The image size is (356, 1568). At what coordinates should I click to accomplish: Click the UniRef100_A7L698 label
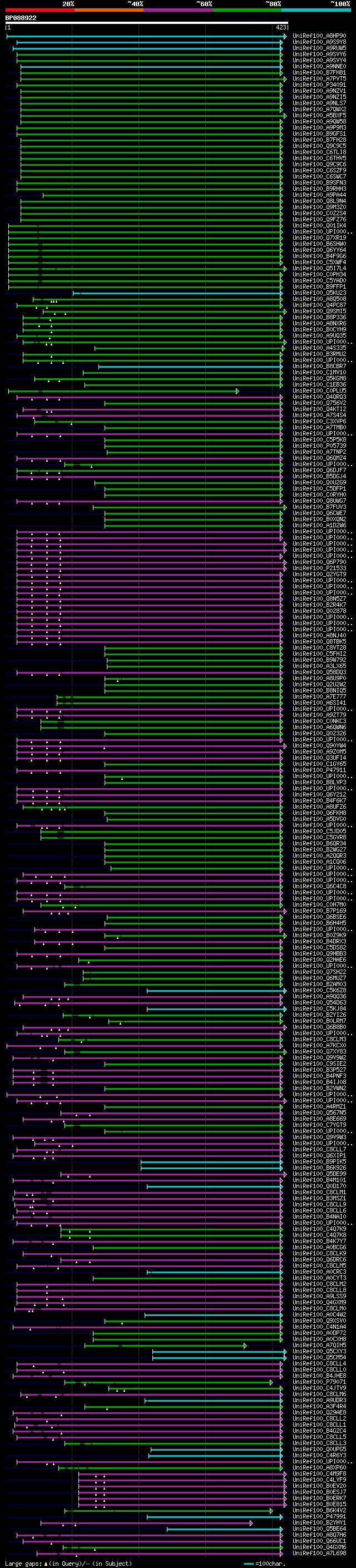coord(319,1553)
